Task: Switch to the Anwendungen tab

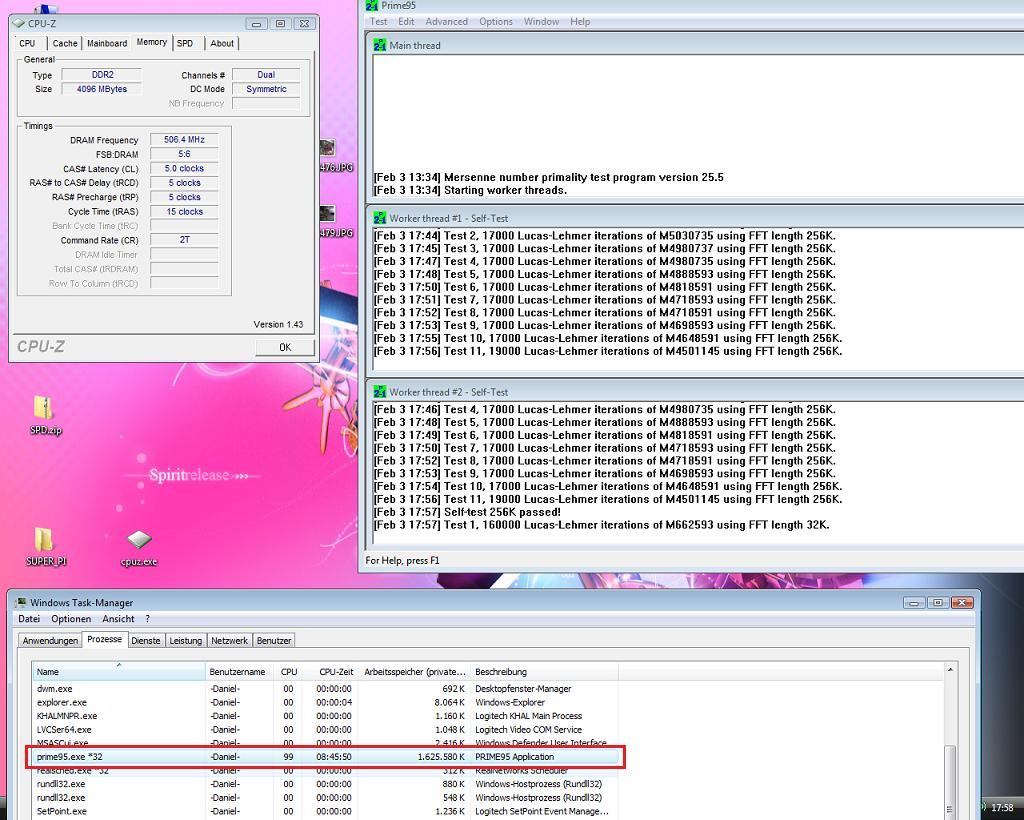Action: 50,640
